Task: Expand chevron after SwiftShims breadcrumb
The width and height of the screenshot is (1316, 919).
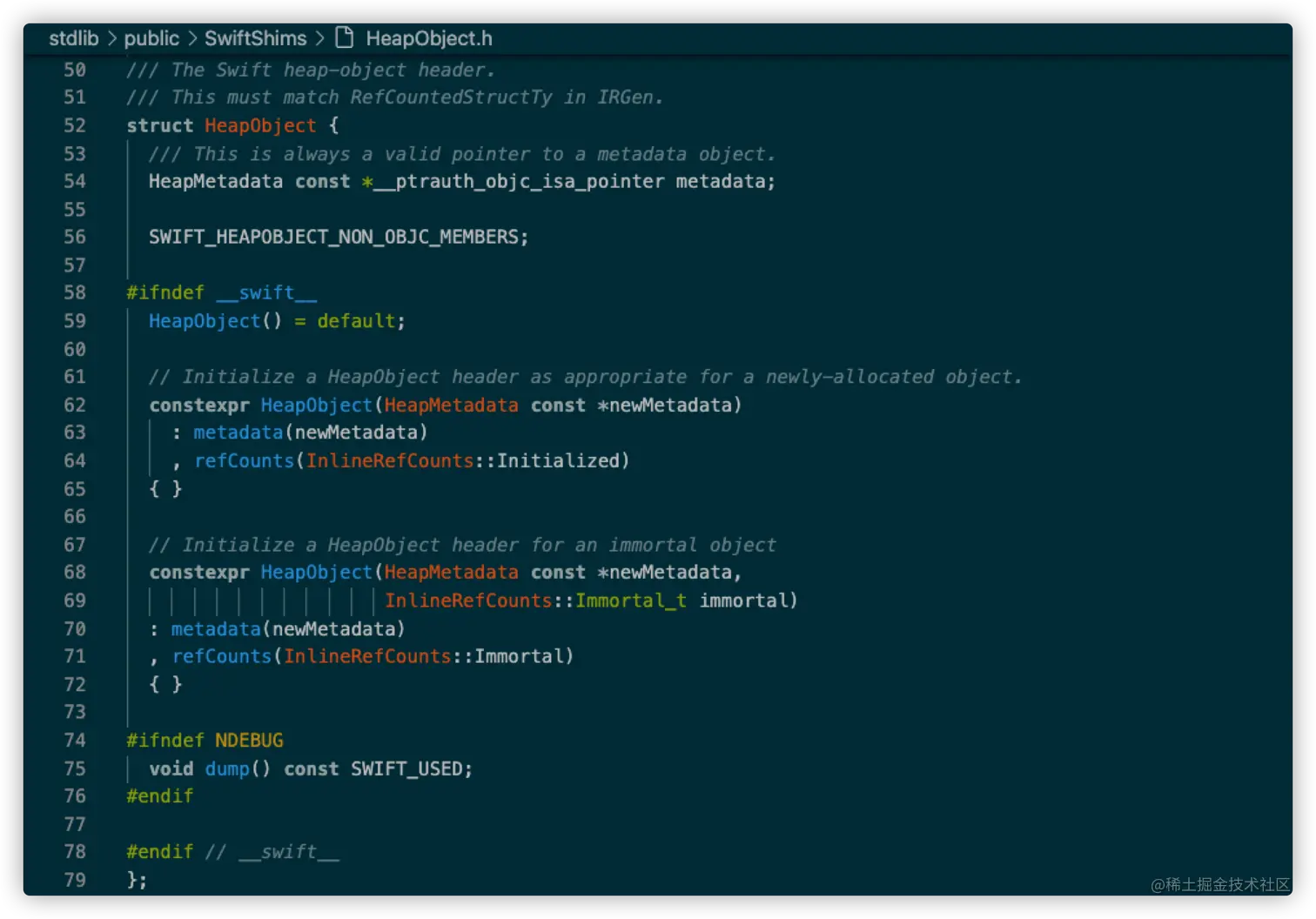Action: point(319,38)
